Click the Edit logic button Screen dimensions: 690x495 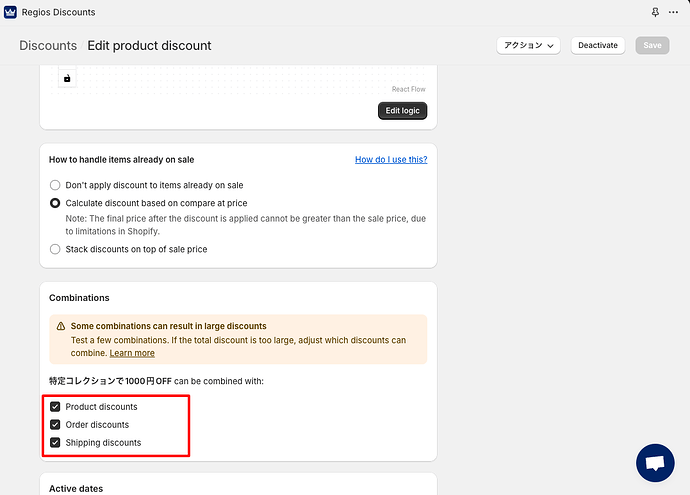click(x=402, y=110)
